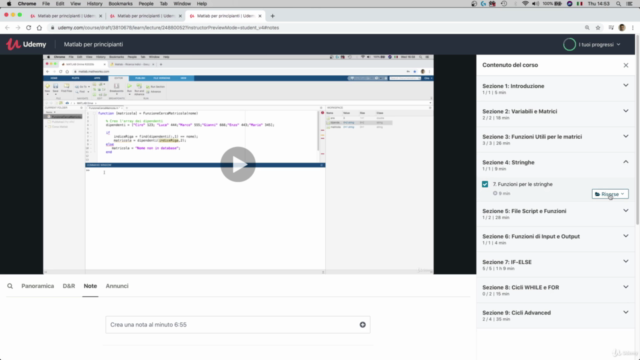Reload the page in Chrome

[x=29, y=28]
